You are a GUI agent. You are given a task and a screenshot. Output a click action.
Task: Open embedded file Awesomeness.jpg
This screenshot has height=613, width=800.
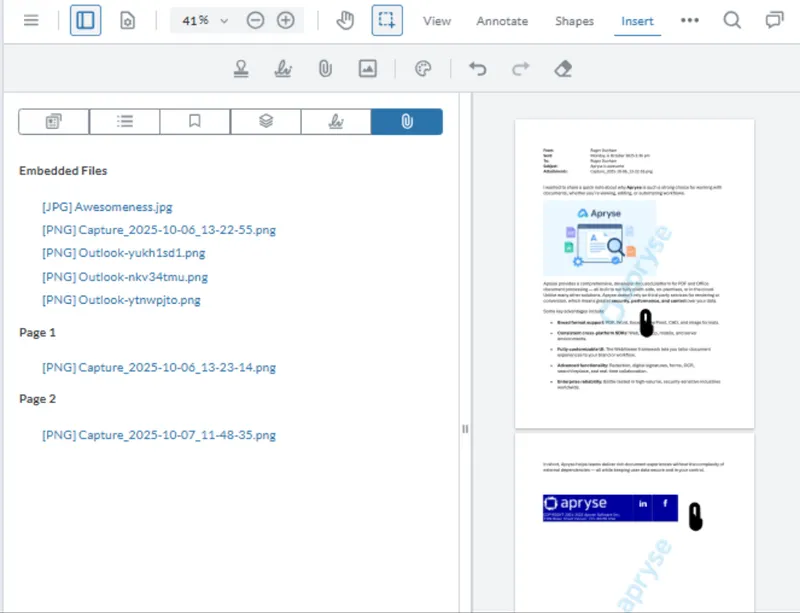click(107, 207)
